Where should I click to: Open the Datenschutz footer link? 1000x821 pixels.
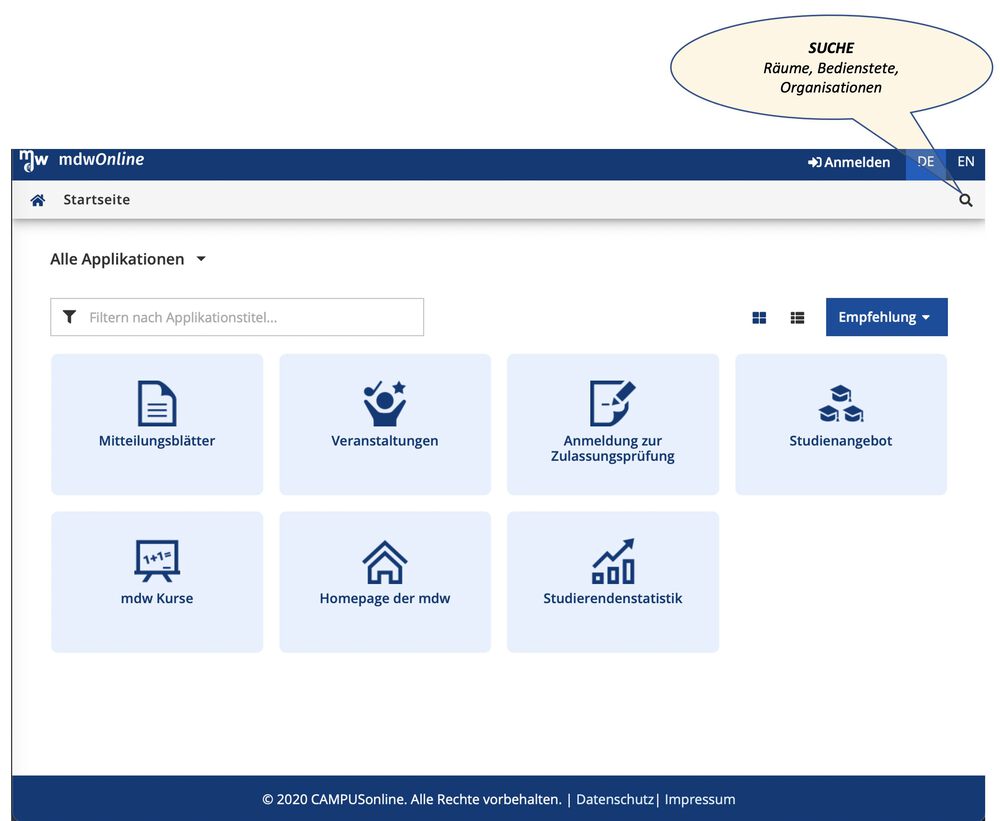pos(615,799)
